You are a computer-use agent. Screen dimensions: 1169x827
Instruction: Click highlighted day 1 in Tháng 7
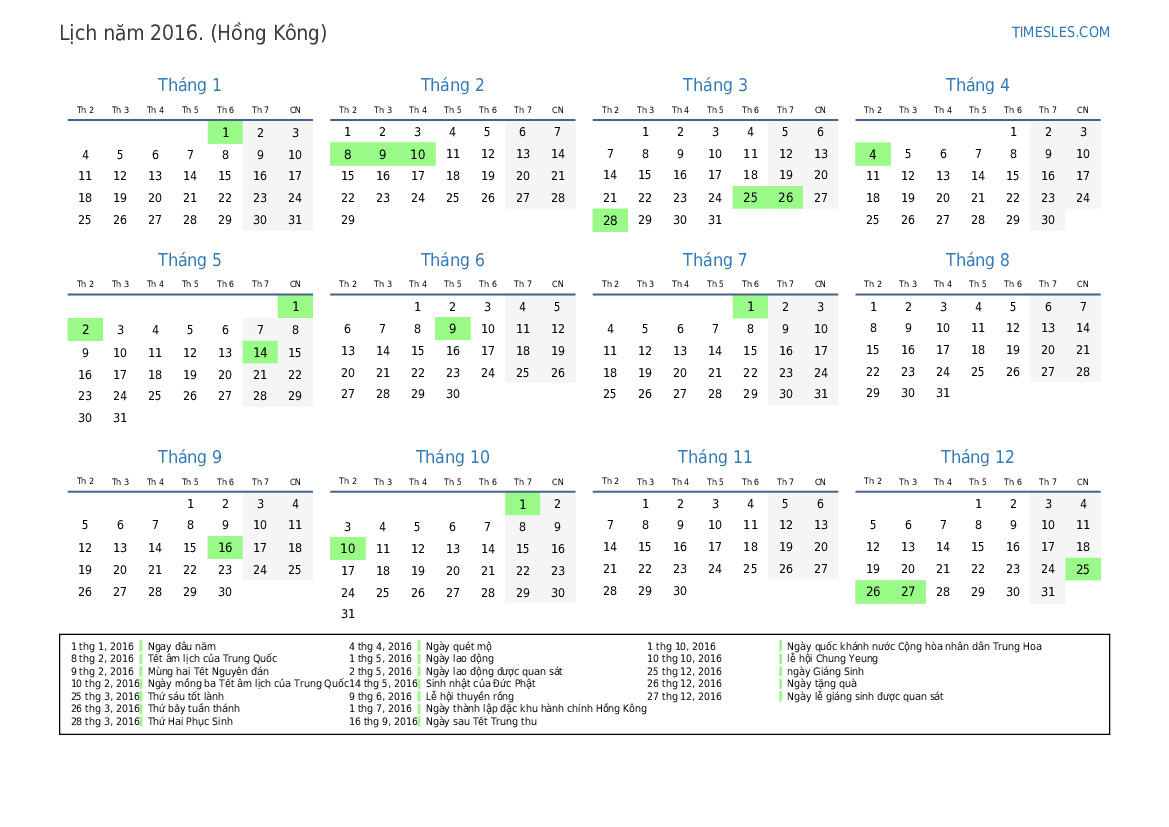[x=750, y=306]
